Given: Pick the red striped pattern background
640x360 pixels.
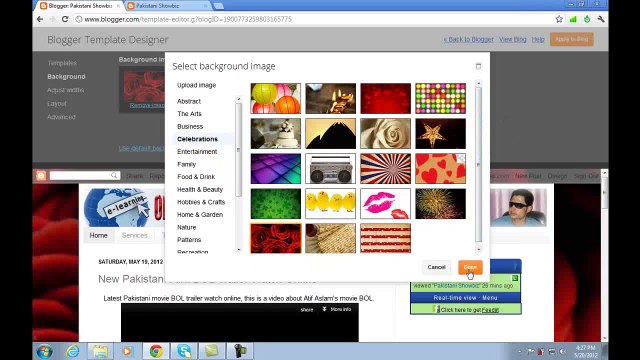Looking at the screenshot, I should [x=385, y=238].
